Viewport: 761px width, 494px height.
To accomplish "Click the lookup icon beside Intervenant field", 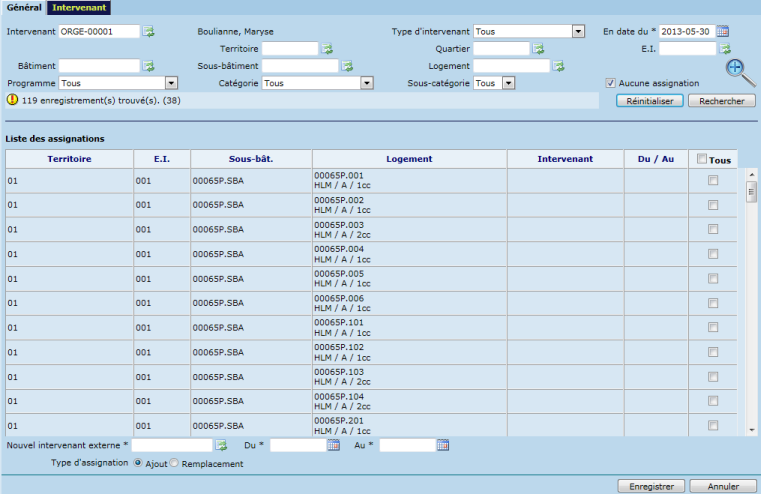I will [148, 32].
